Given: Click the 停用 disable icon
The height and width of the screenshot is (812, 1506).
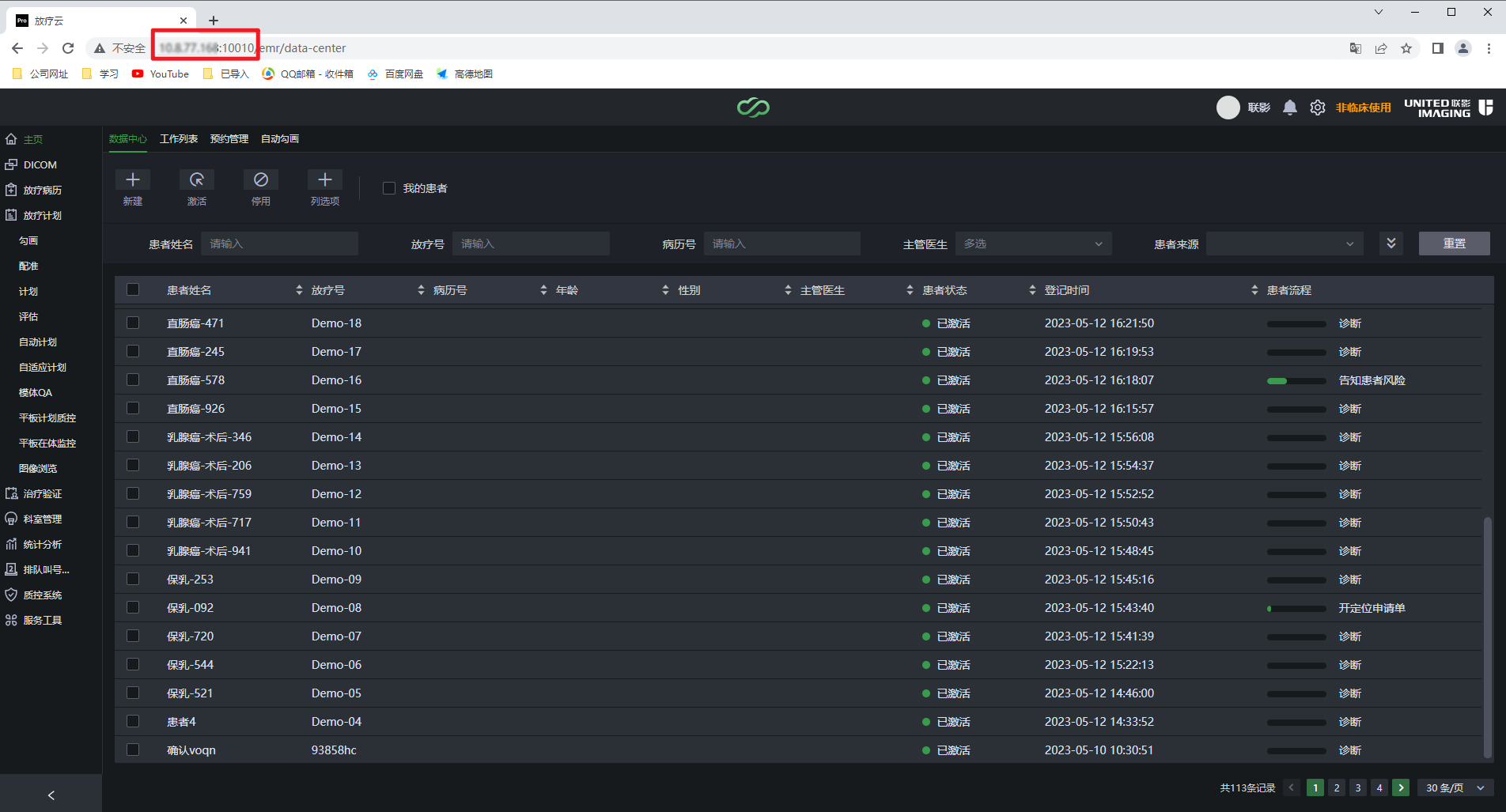Looking at the screenshot, I should coord(261,180).
